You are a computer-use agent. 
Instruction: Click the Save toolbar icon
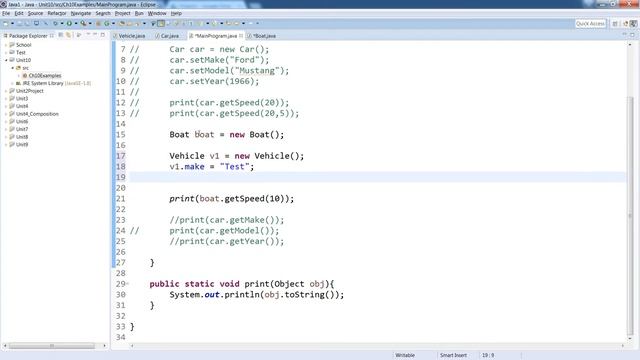(x=20, y=24)
